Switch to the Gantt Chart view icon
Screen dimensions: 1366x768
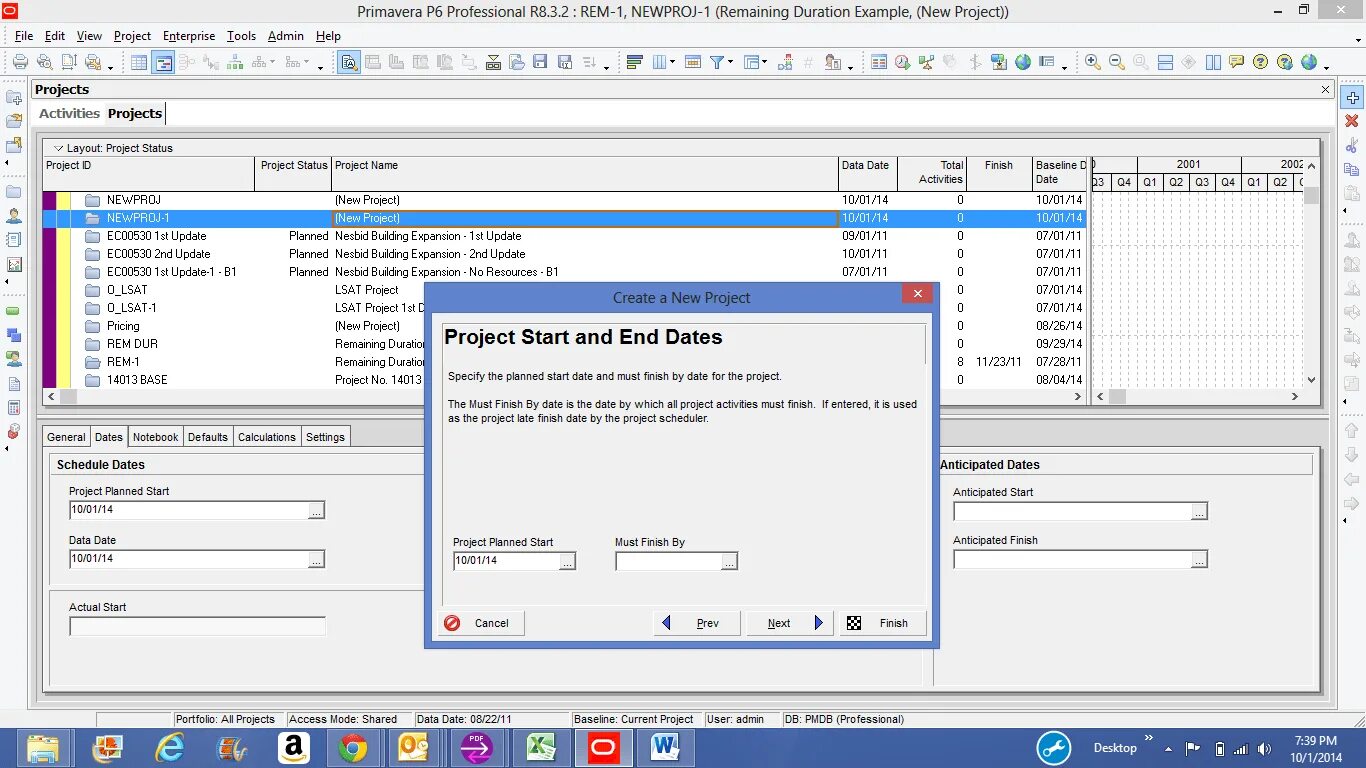[x=163, y=62]
